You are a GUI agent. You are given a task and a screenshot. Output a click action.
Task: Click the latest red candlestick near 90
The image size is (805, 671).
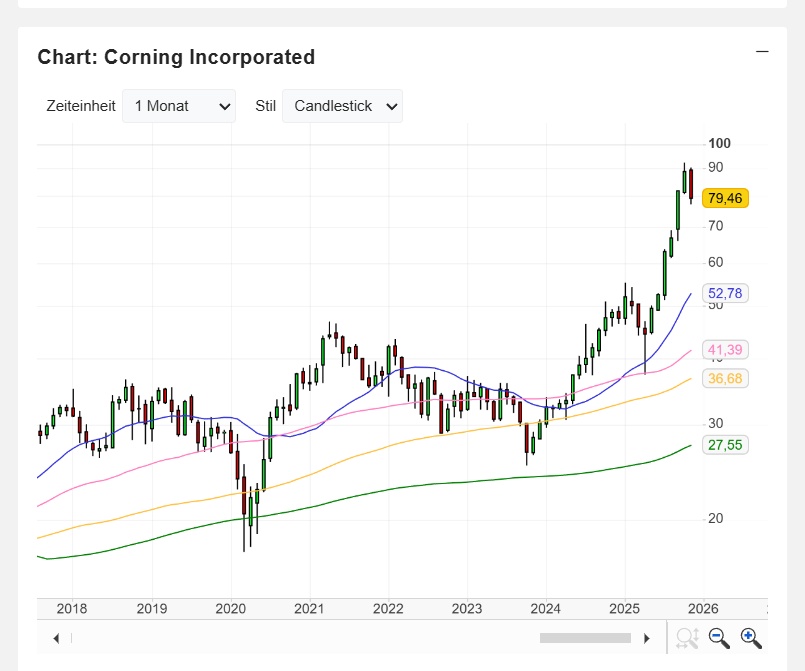(x=691, y=186)
